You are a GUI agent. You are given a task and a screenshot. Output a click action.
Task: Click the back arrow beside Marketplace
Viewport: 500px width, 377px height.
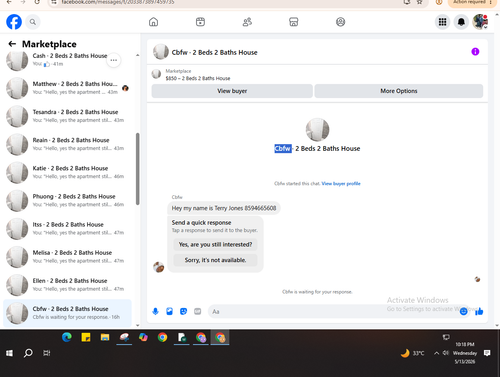coord(12,44)
